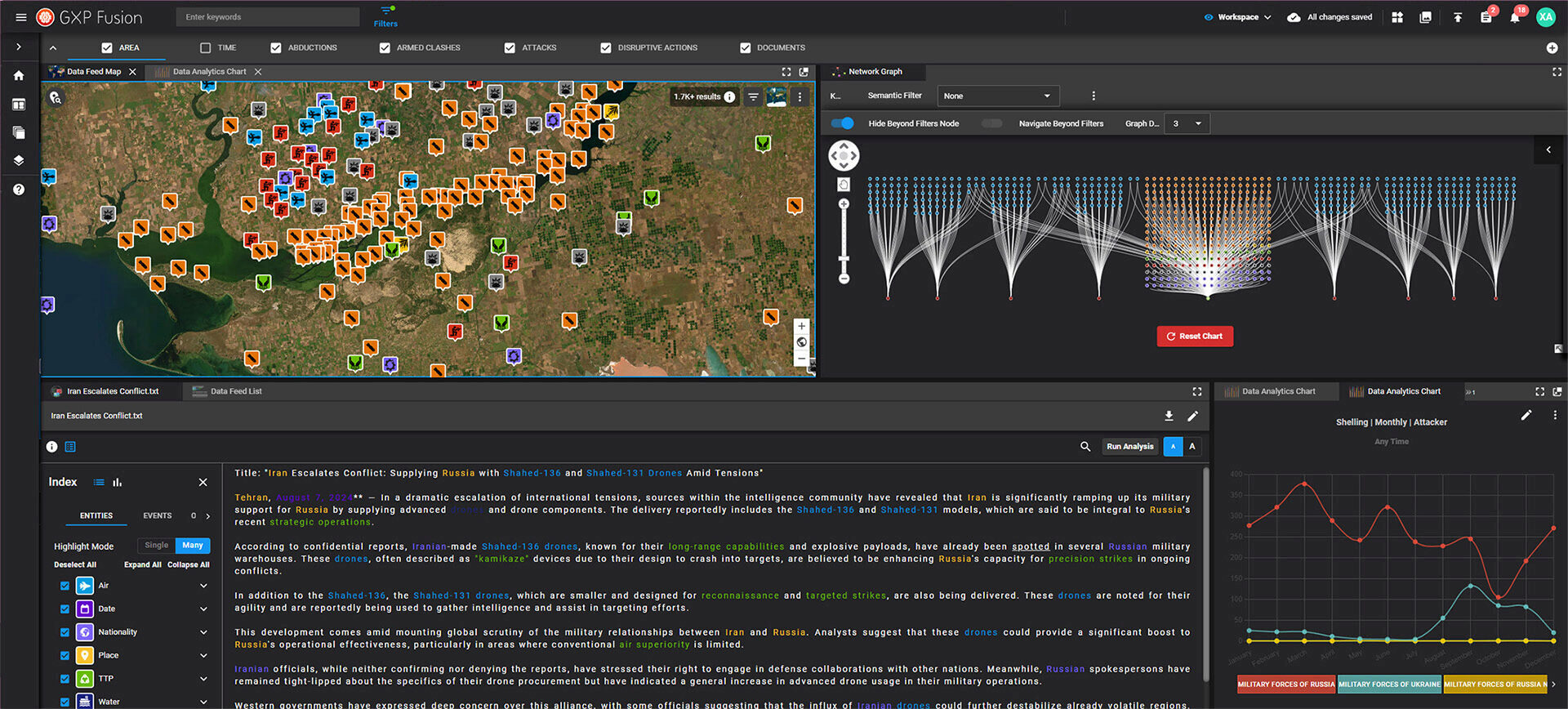Click the Filters icon in top bar
Screen dimensions: 1568x709
(385, 16)
